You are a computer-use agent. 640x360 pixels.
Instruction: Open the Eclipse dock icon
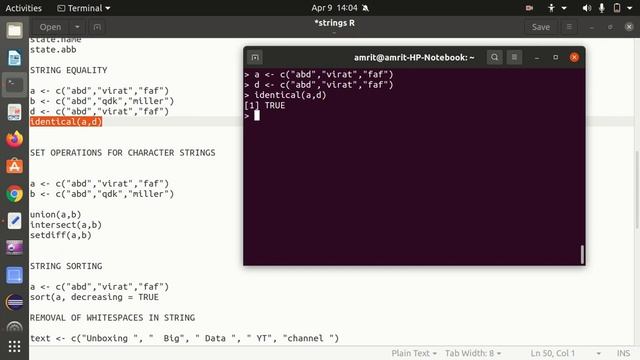[15, 302]
